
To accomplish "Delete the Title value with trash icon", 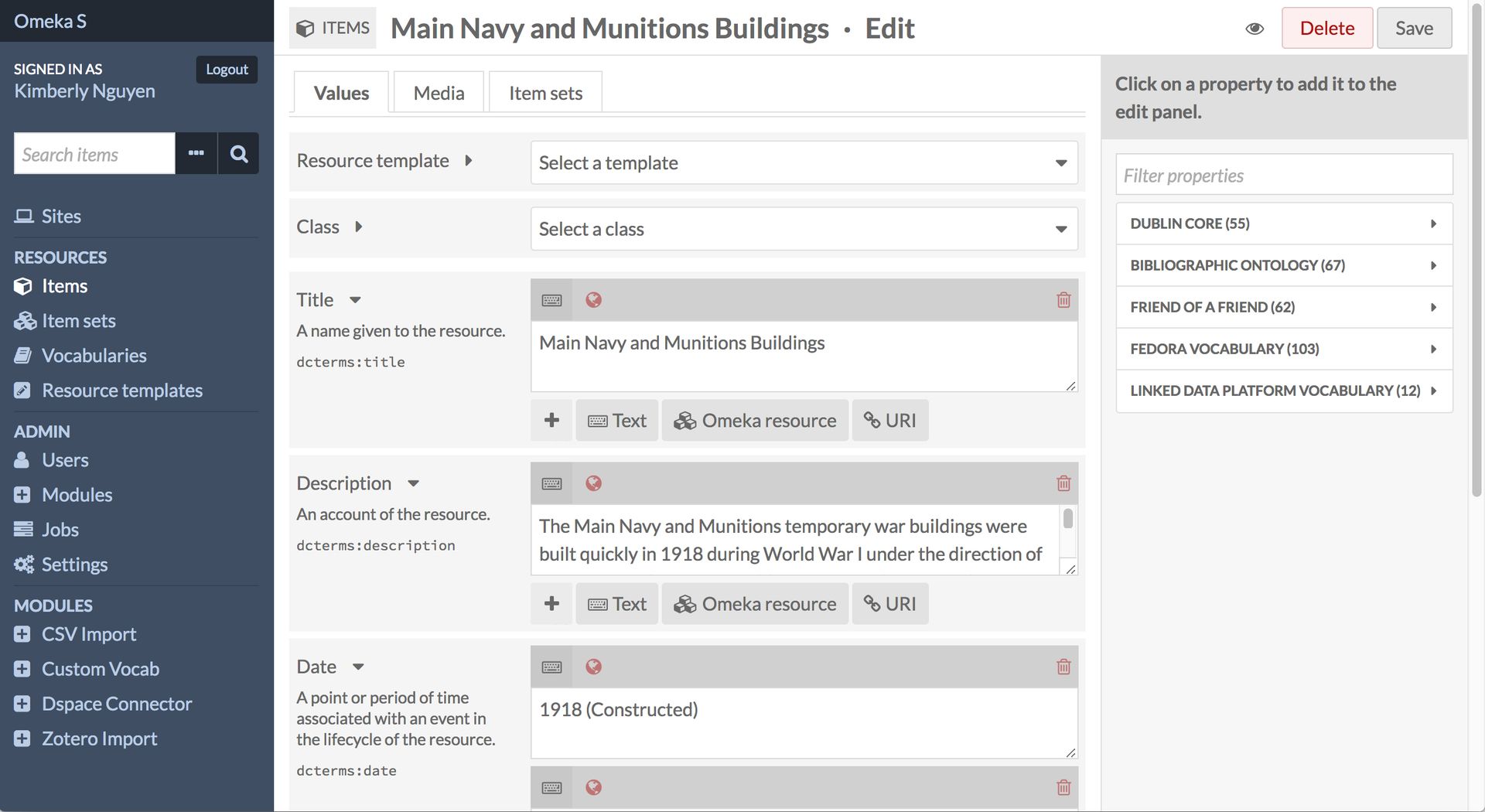I will click(1063, 300).
